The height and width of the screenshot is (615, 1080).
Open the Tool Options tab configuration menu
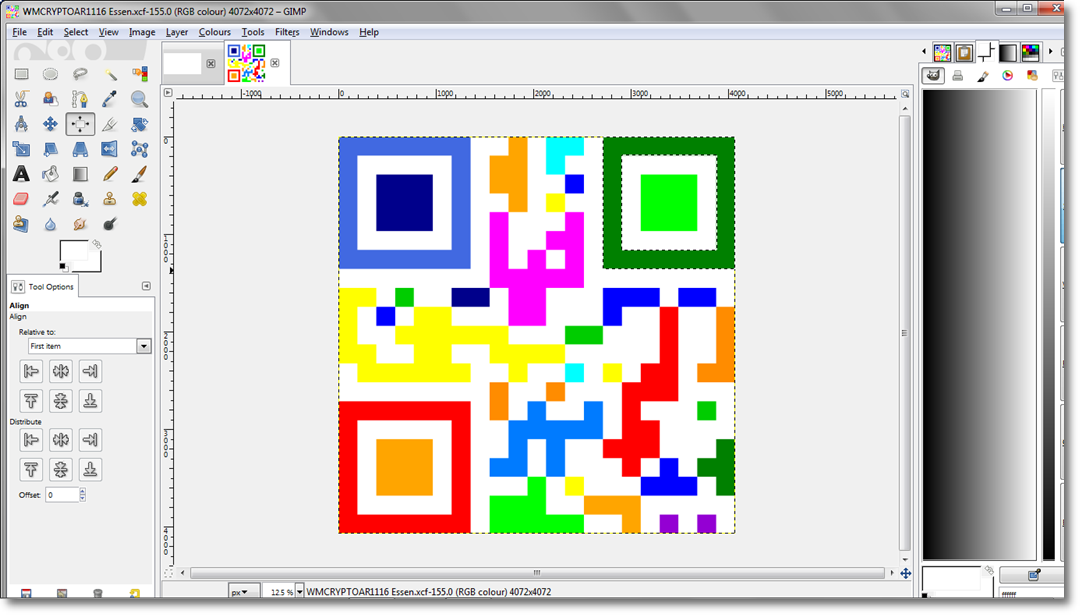click(146, 286)
